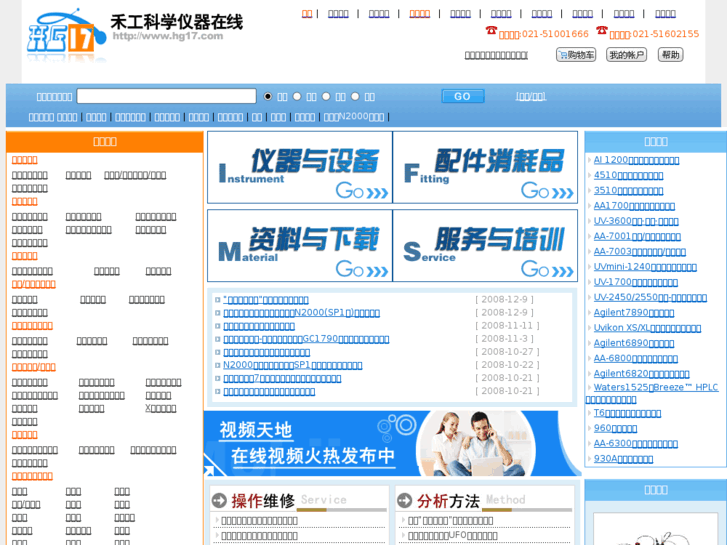Click the red telephone icon before 021-51001666
Screen dimensions: 727x545
tap(491, 31)
